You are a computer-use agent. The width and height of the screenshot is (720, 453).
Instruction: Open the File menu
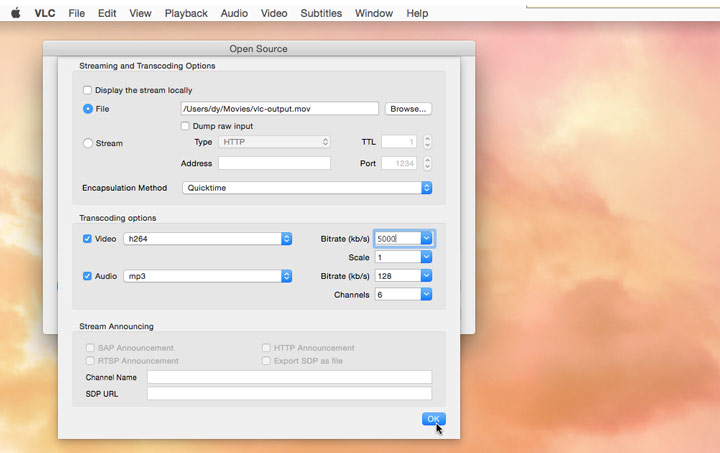click(77, 13)
